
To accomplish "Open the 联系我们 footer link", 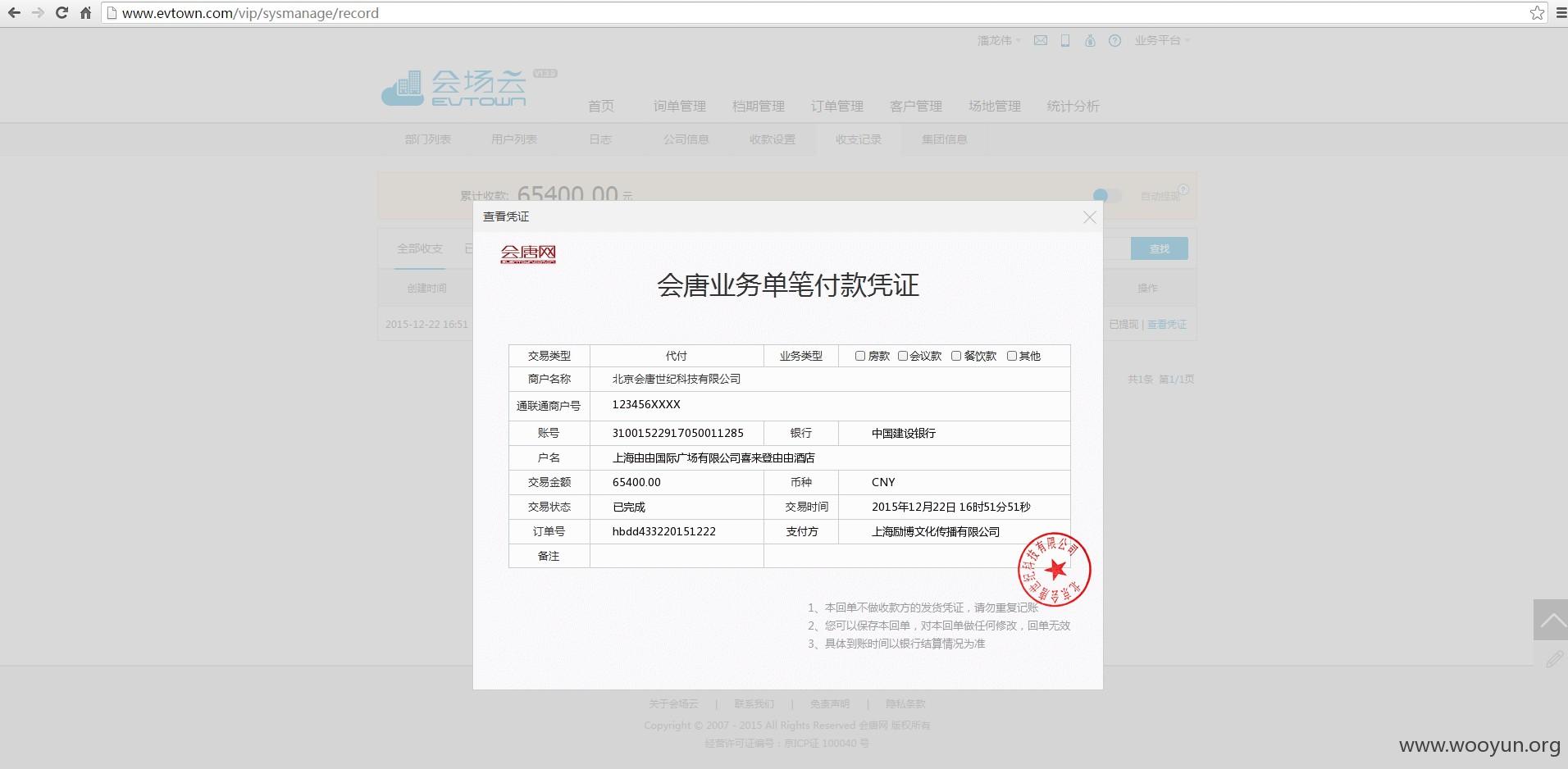I will (754, 703).
